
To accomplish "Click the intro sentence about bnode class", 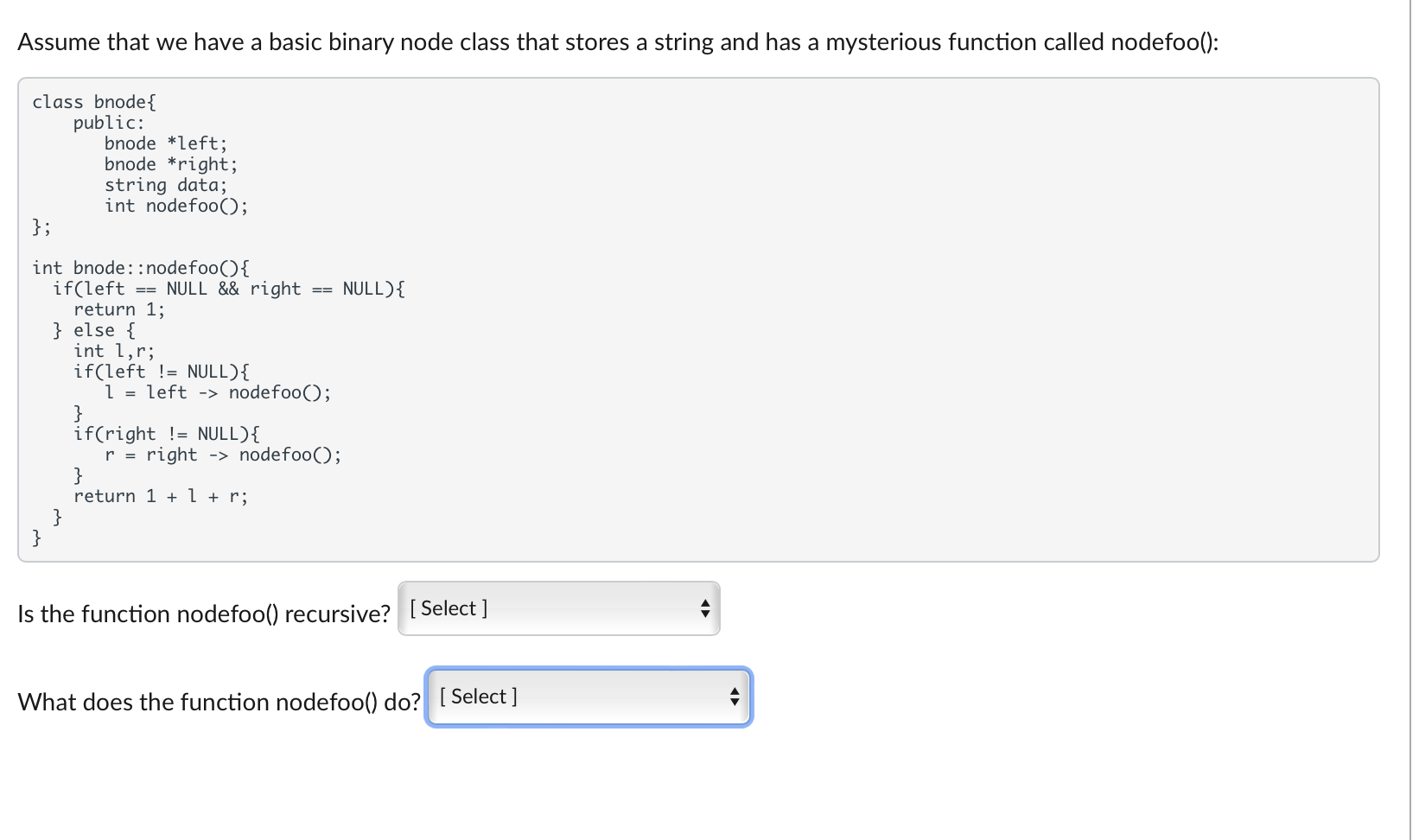I will 618,41.
